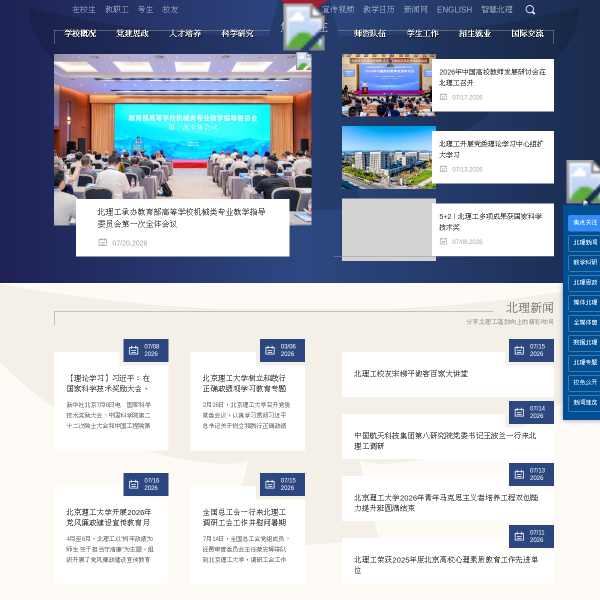The height and width of the screenshot is (600, 600).
Task: Open the 党建思政 menu
Action: point(132,34)
